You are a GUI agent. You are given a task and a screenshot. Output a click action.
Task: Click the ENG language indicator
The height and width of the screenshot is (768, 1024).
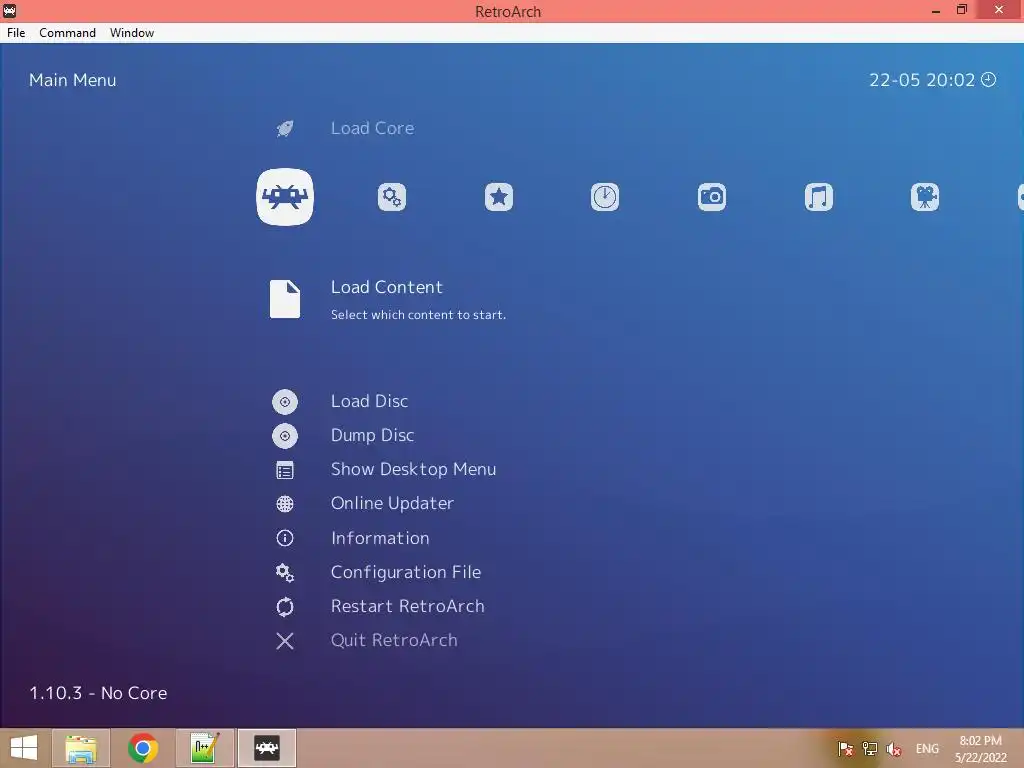click(927, 748)
